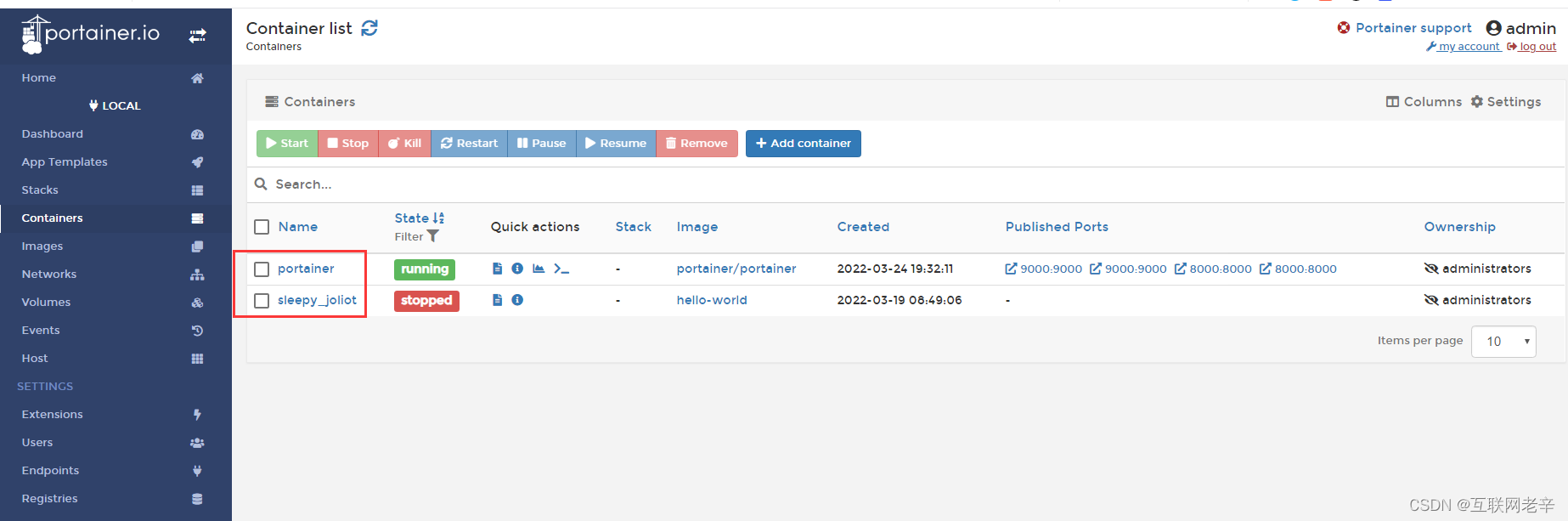Screen dimensions: 1568x521
Task: Click the Kill button
Action: pos(405,144)
